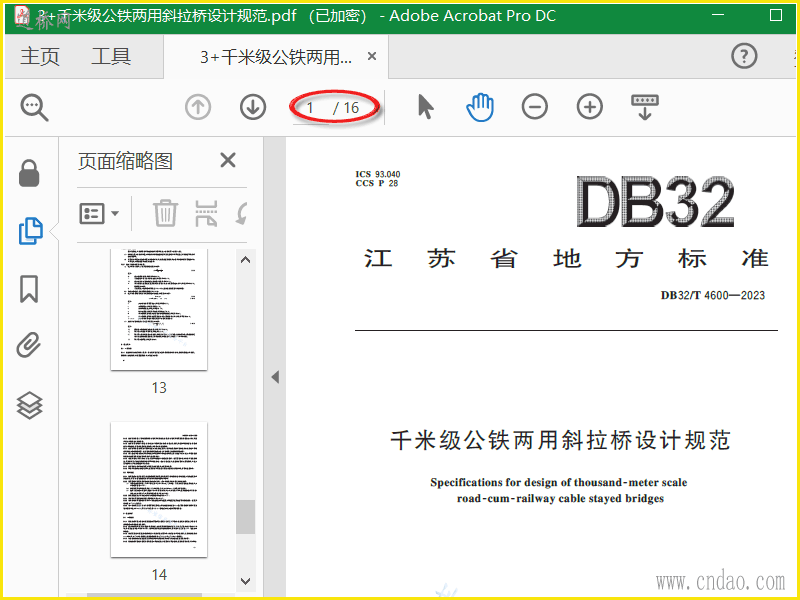The width and height of the screenshot is (800, 600).
Task: Minimize the Acrobat window
Action: coord(718,15)
